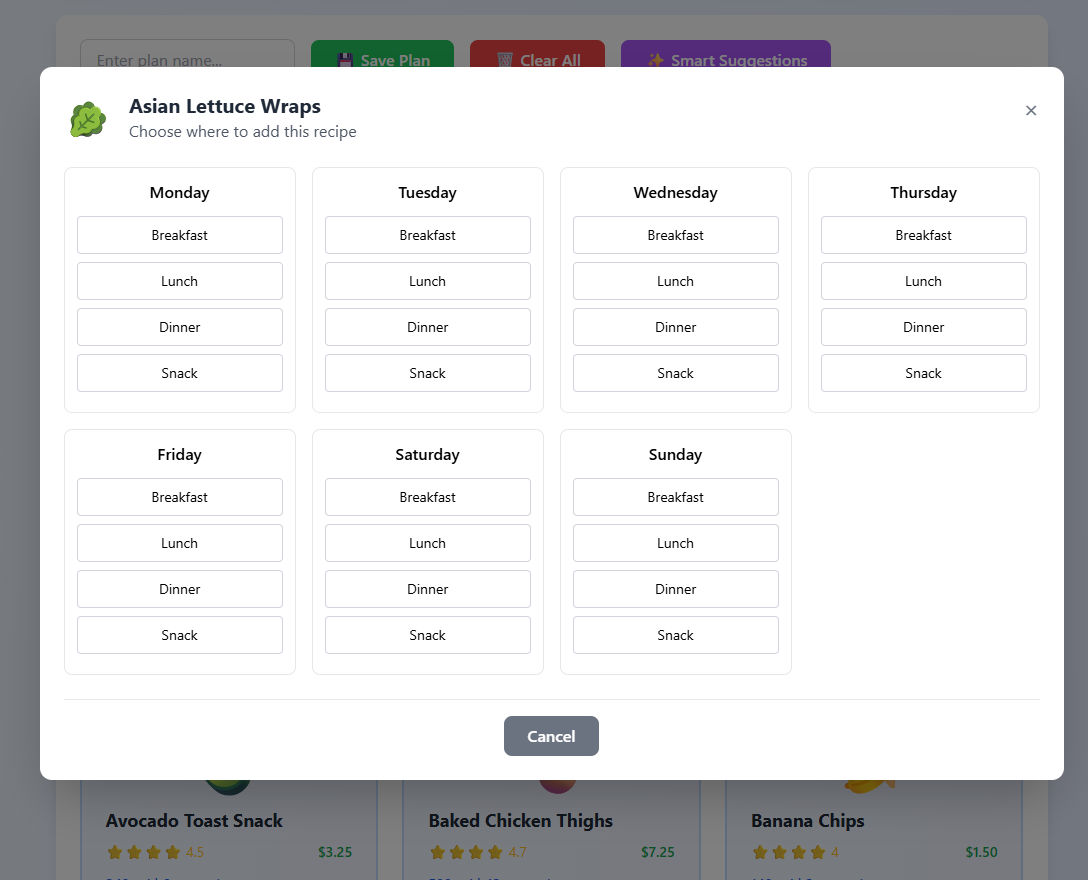The width and height of the screenshot is (1088, 880).
Task: Add recipe to Monday Lunch
Action: (x=180, y=281)
